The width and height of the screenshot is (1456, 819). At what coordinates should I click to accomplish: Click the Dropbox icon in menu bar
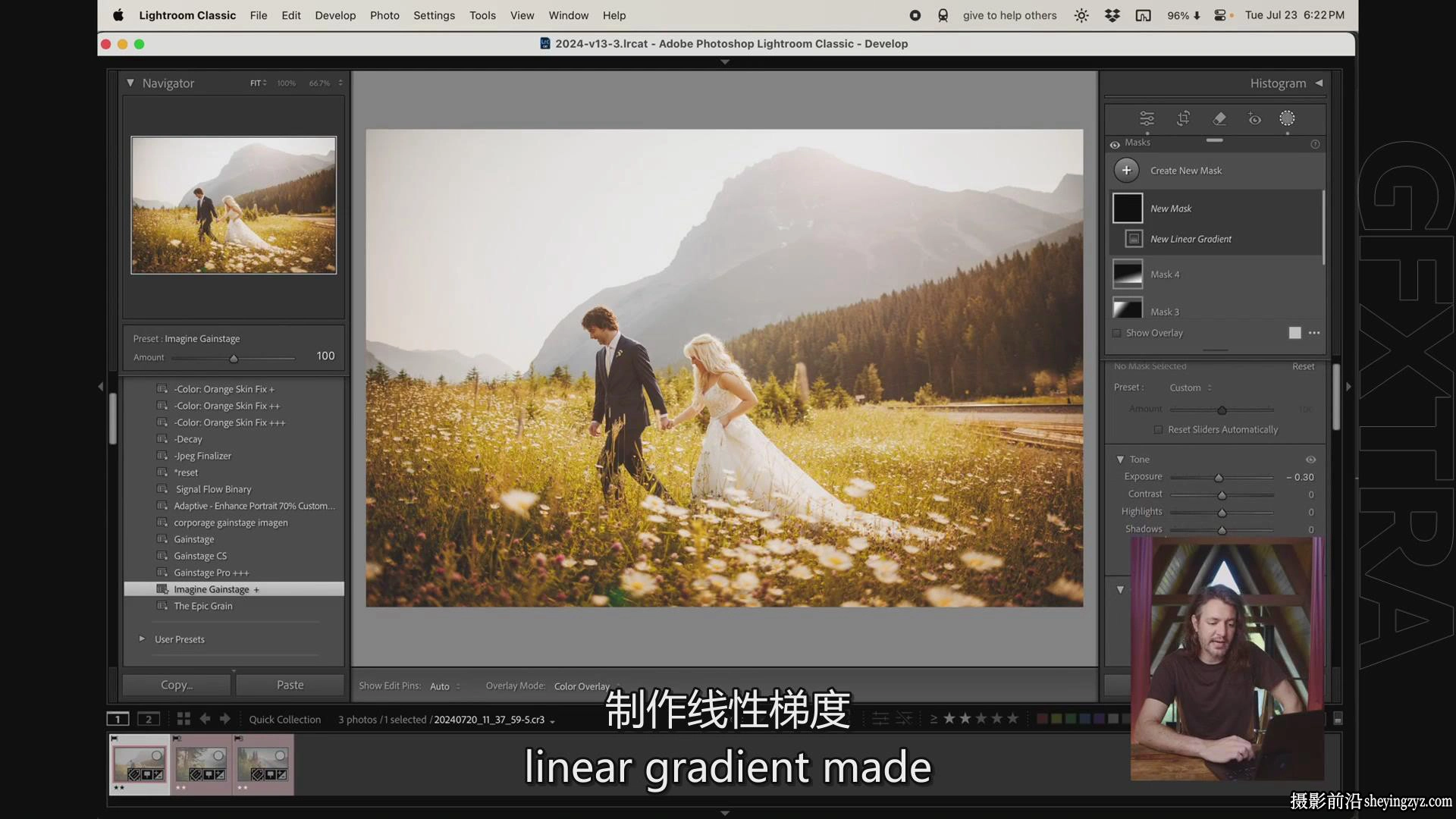coord(1112,15)
